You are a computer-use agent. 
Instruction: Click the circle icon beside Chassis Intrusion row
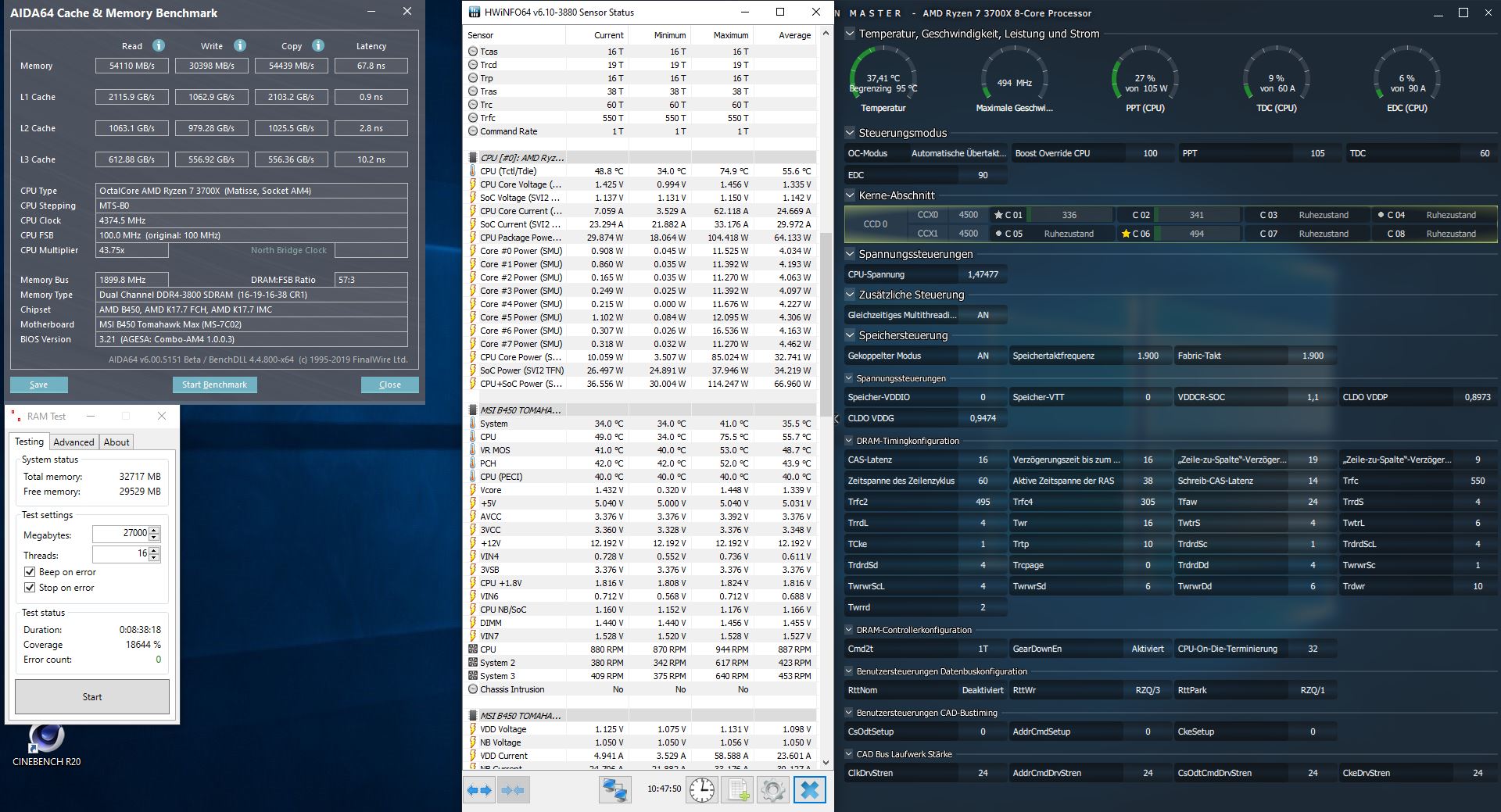click(473, 689)
